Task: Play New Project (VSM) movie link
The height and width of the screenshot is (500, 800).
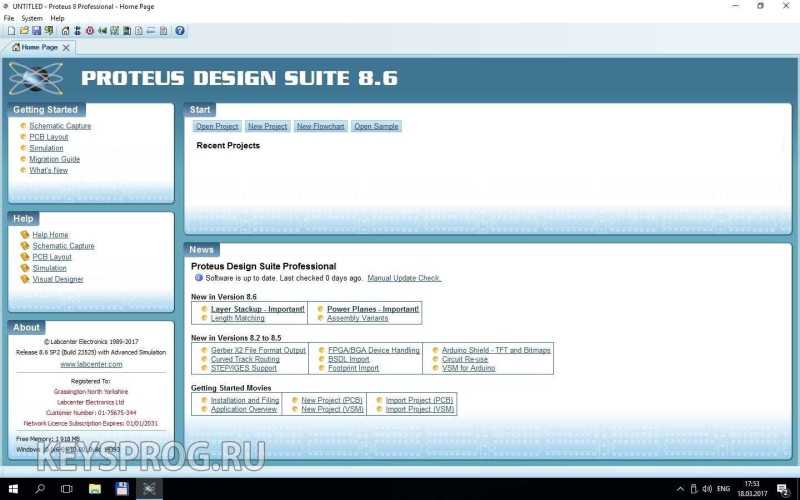Action: (x=333, y=410)
